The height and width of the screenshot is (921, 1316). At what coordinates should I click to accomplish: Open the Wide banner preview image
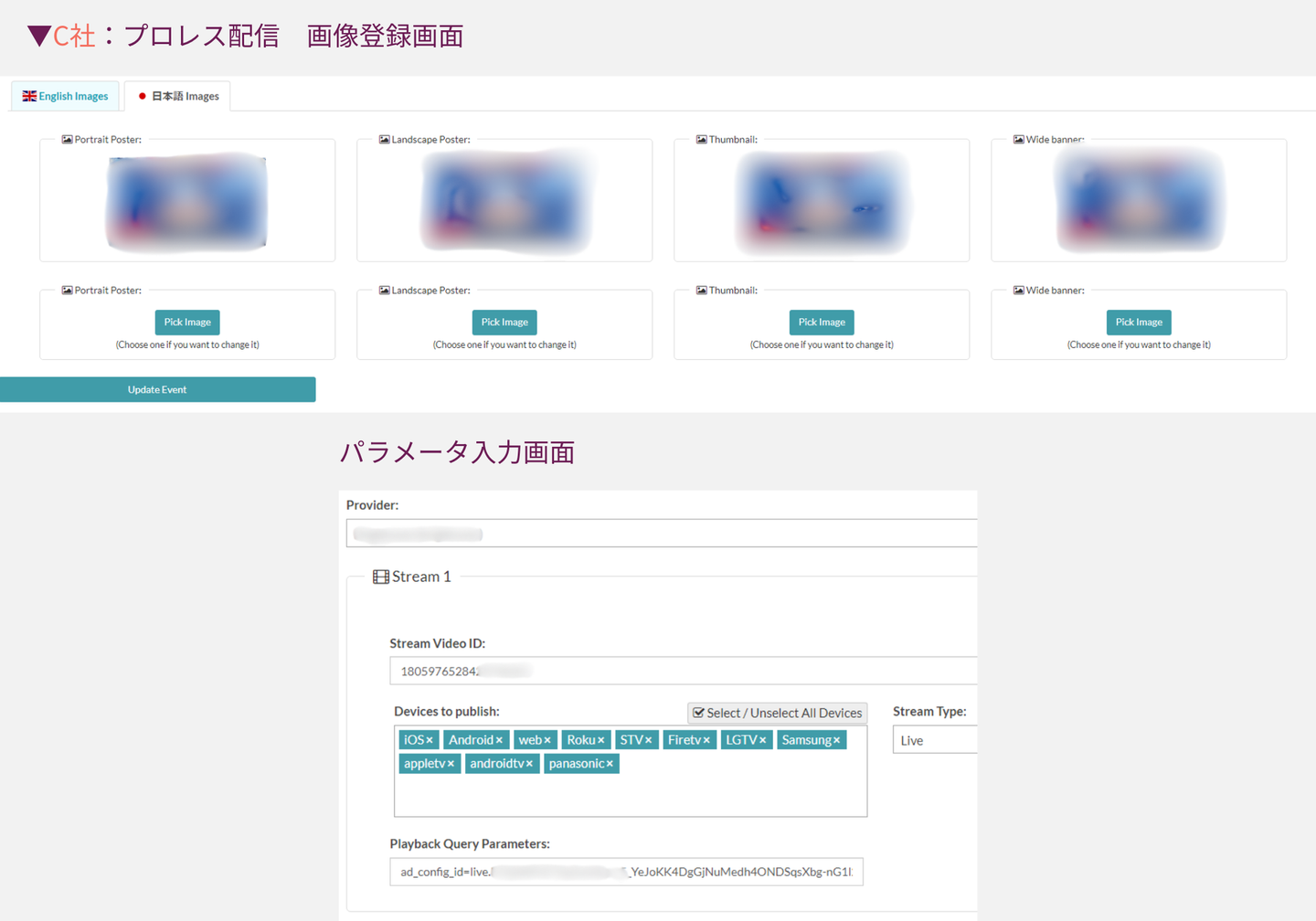(x=1139, y=200)
